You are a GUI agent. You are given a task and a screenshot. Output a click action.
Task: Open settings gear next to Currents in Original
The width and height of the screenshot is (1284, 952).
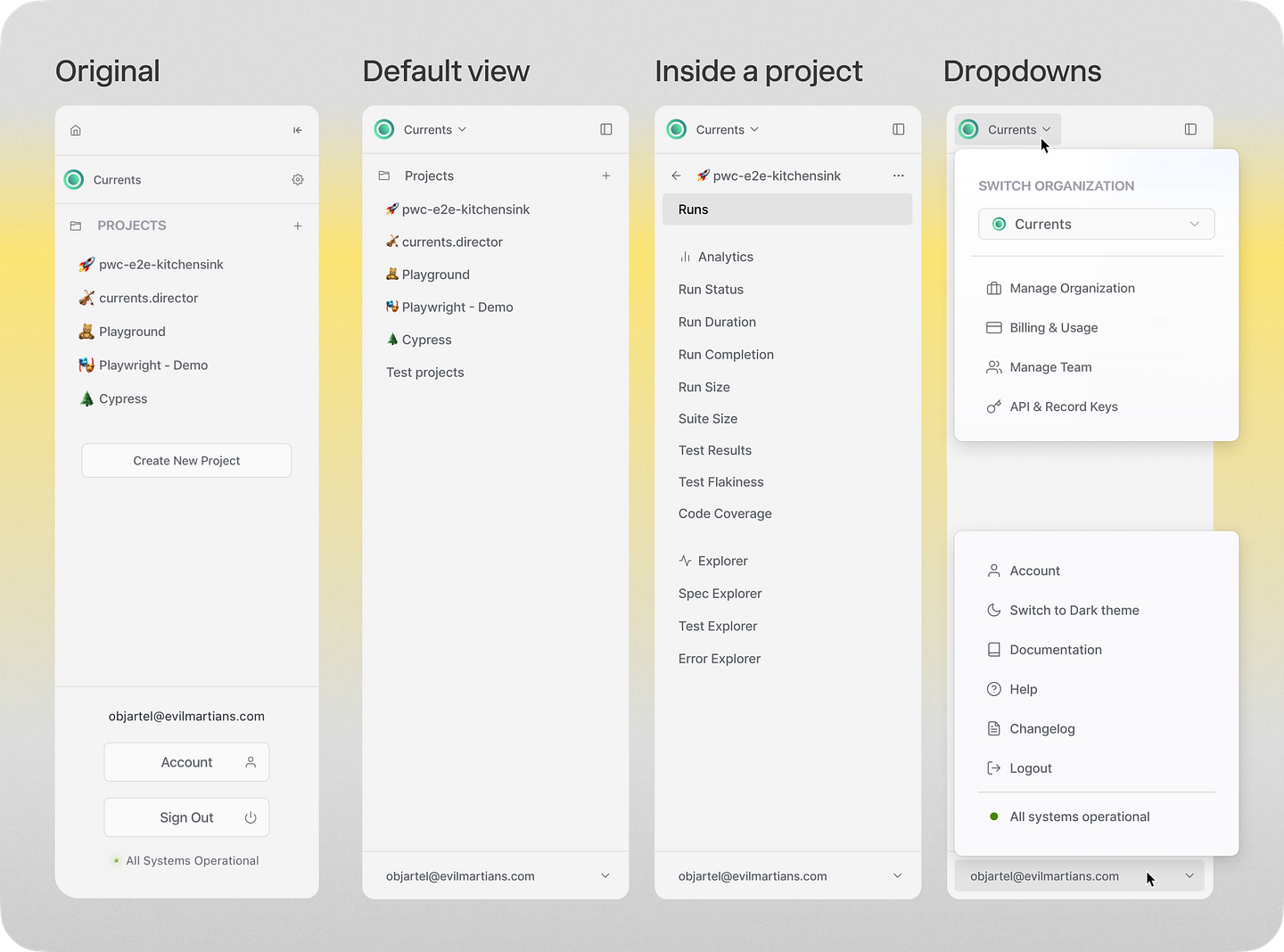point(298,180)
